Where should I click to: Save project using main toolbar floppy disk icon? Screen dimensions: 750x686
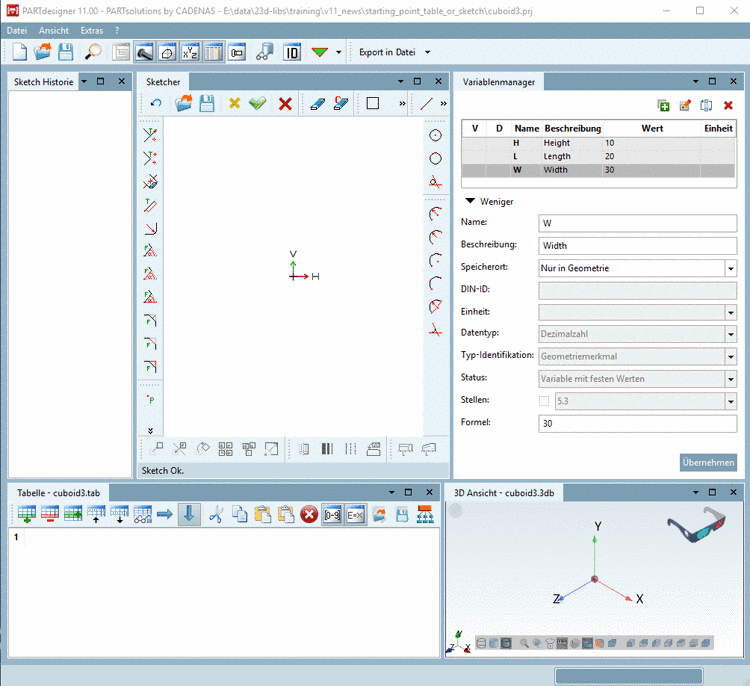point(66,52)
